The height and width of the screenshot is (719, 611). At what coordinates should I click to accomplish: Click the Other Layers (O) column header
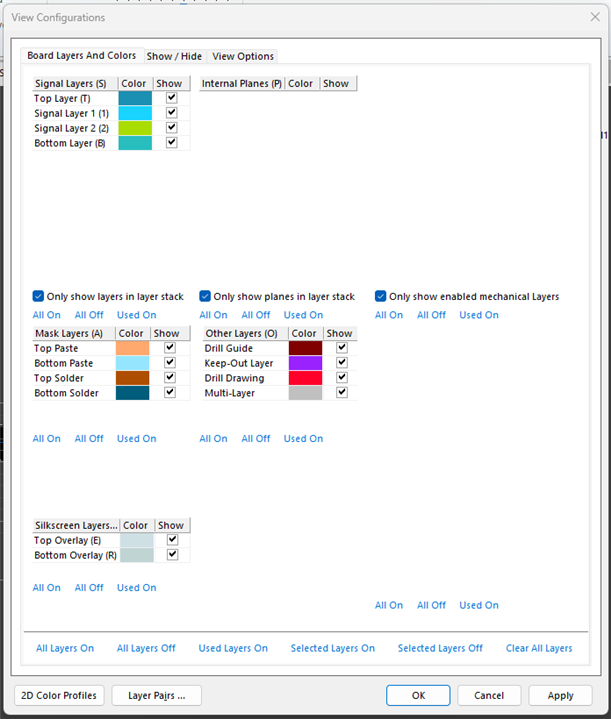[x=245, y=333]
